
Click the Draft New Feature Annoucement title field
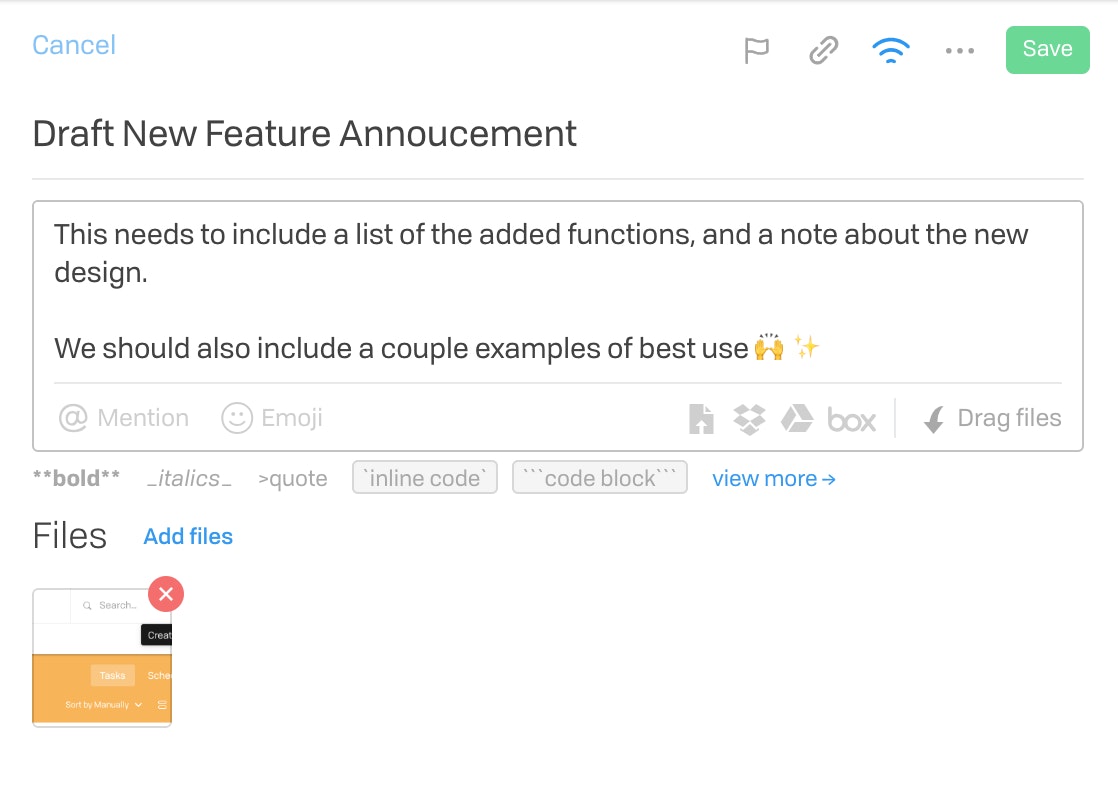pos(305,133)
